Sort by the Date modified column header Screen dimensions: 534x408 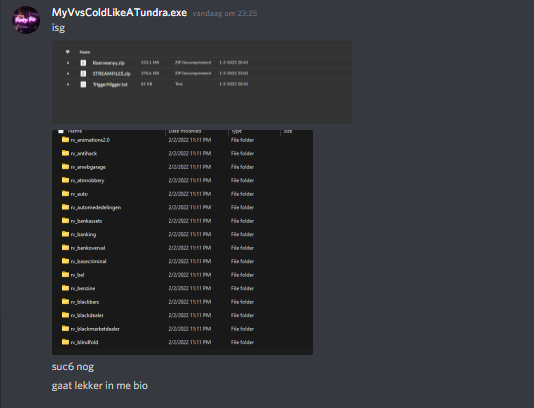185,131
